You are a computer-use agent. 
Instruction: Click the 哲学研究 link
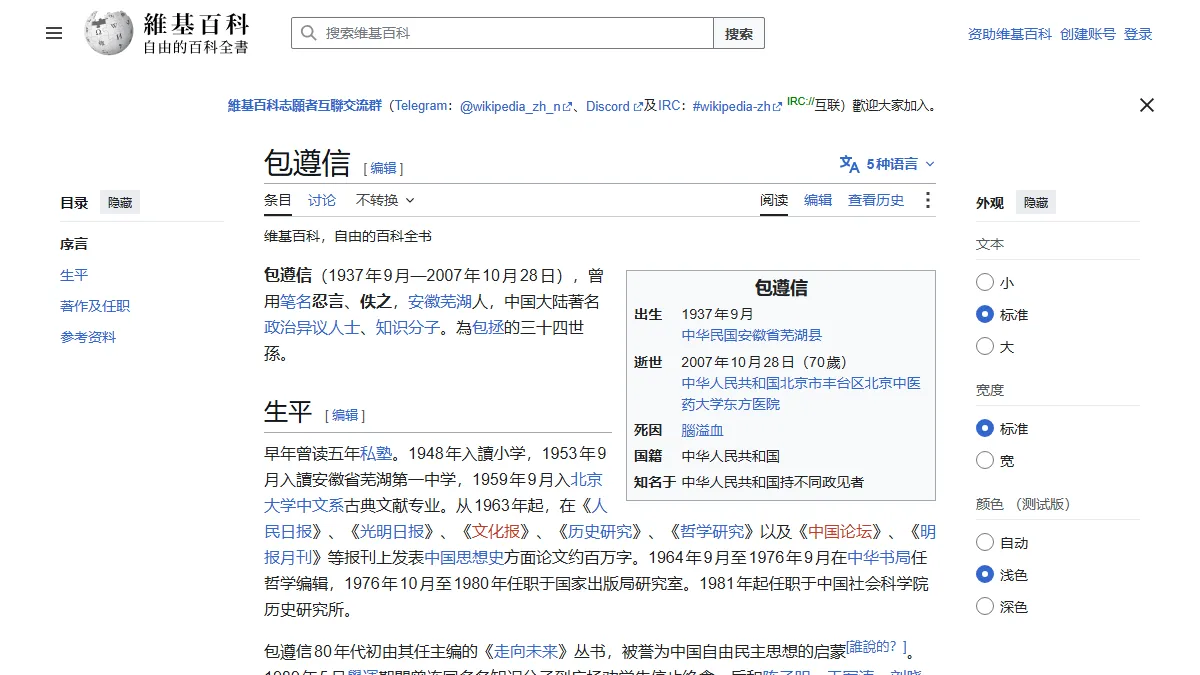pyautogui.click(x=712, y=531)
